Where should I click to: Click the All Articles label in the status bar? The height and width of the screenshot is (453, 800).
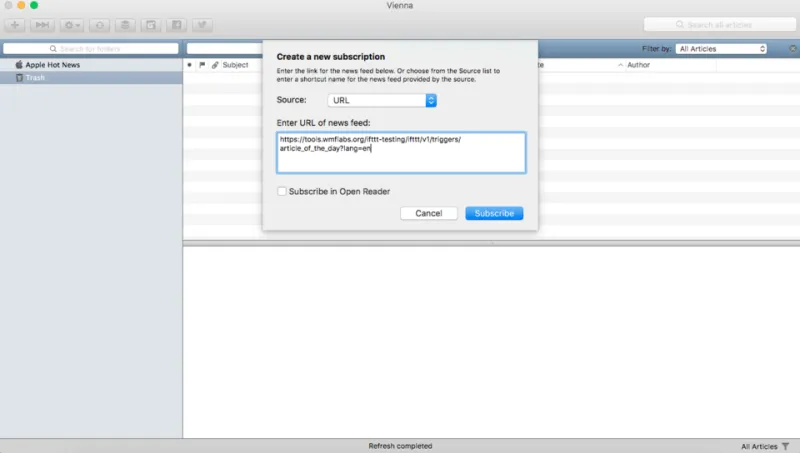click(x=759, y=446)
